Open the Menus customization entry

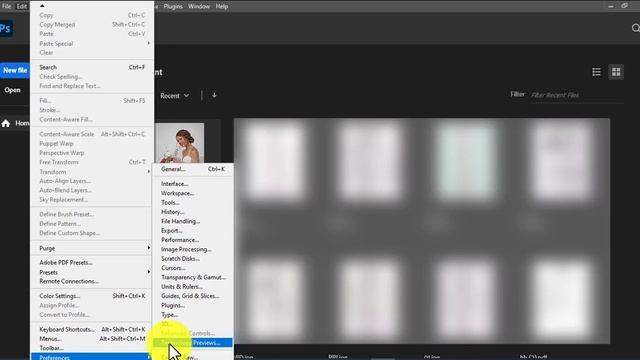92,339
